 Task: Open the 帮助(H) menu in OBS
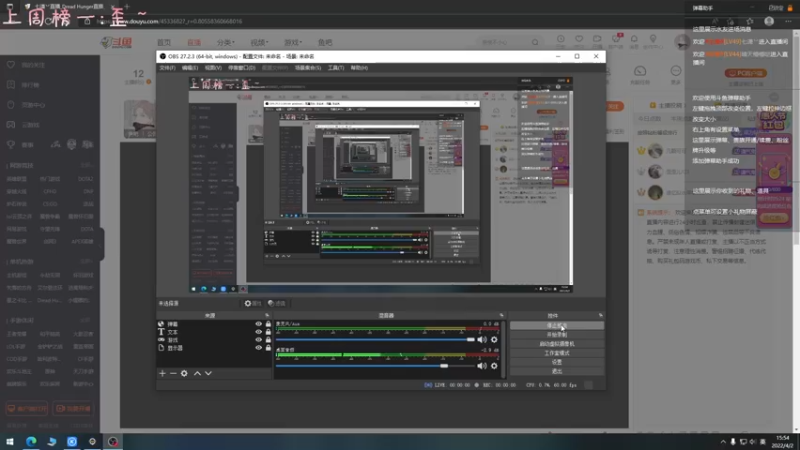point(359,68)
